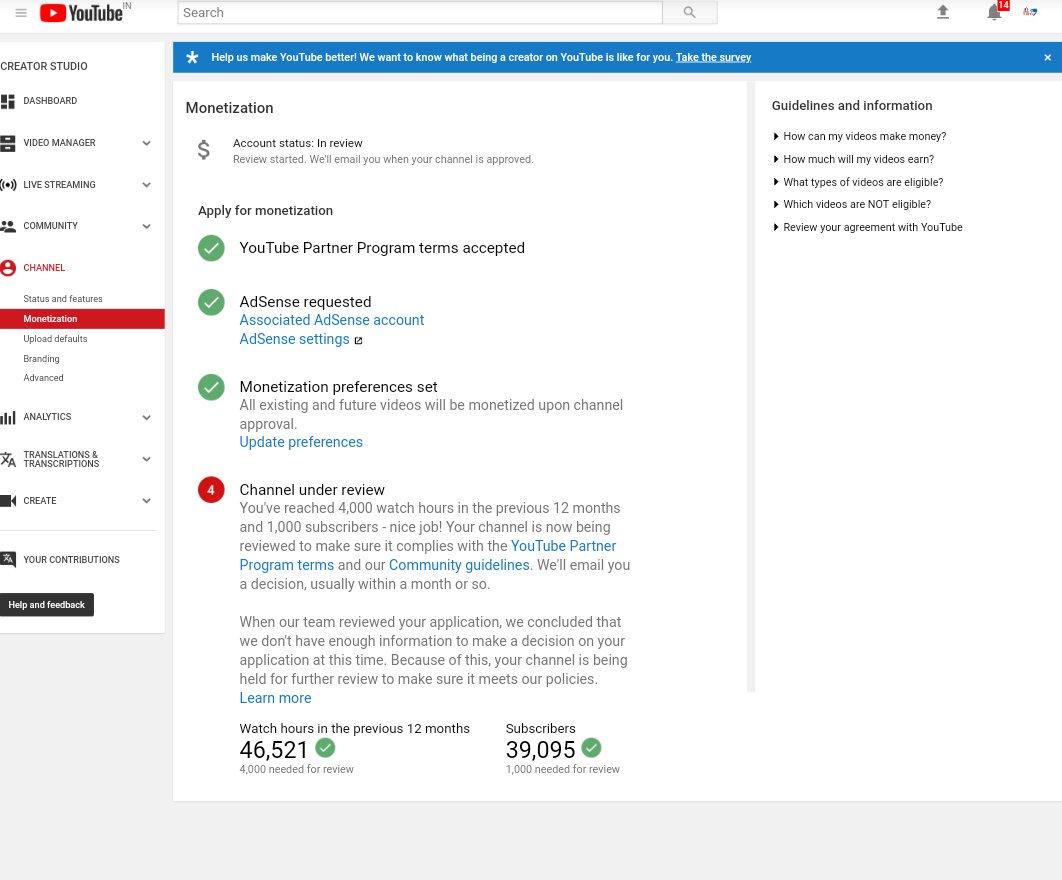Open the account avatar menu
This screenshot has width=1062, height=880.
point(1030,12)
